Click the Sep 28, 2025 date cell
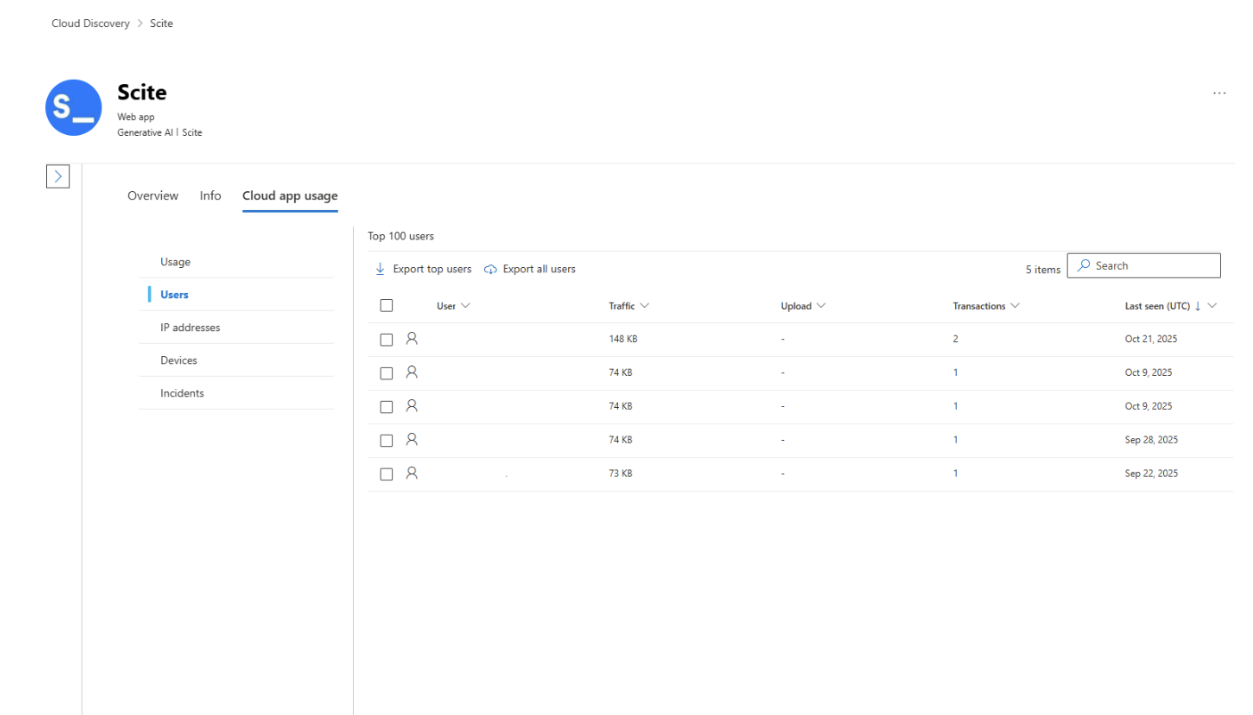Viewport: 1253px width, 715px height. 1151,440
